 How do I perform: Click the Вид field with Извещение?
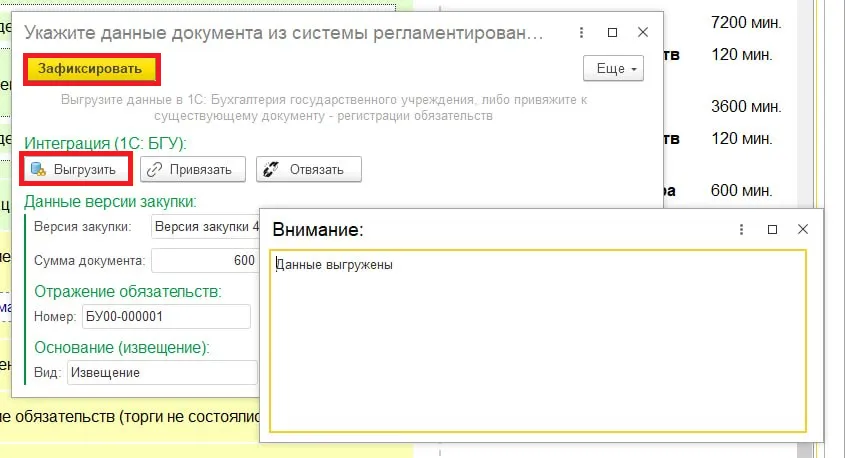(x=162, y=372)
